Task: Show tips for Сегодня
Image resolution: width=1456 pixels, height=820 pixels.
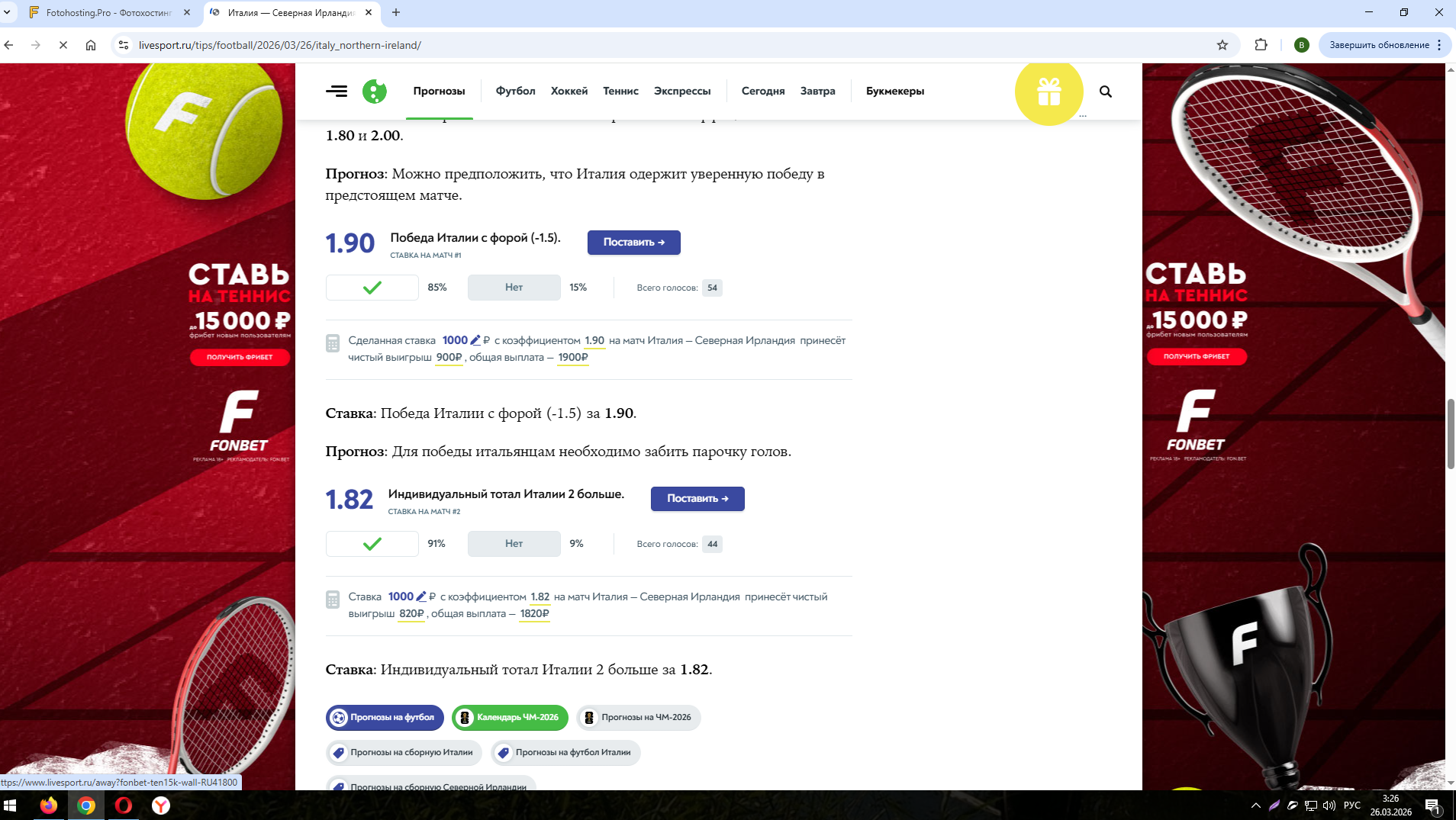Action: (x=763, y=92)
